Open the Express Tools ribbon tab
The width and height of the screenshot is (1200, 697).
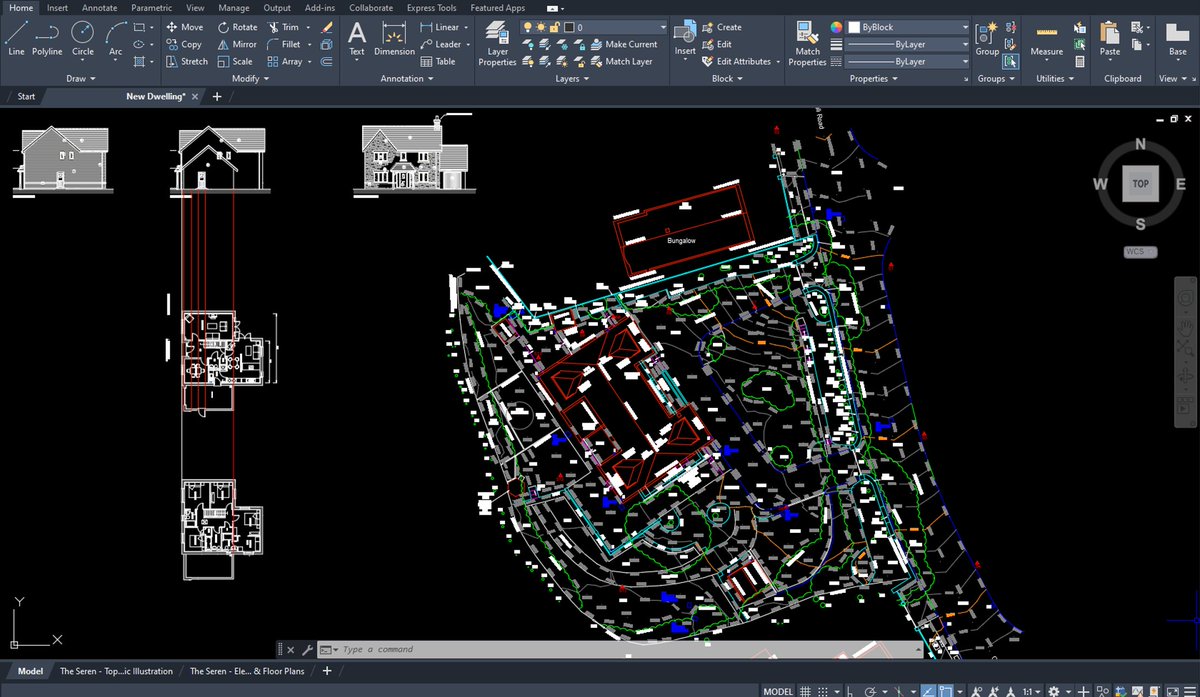[x=432, y=8]
